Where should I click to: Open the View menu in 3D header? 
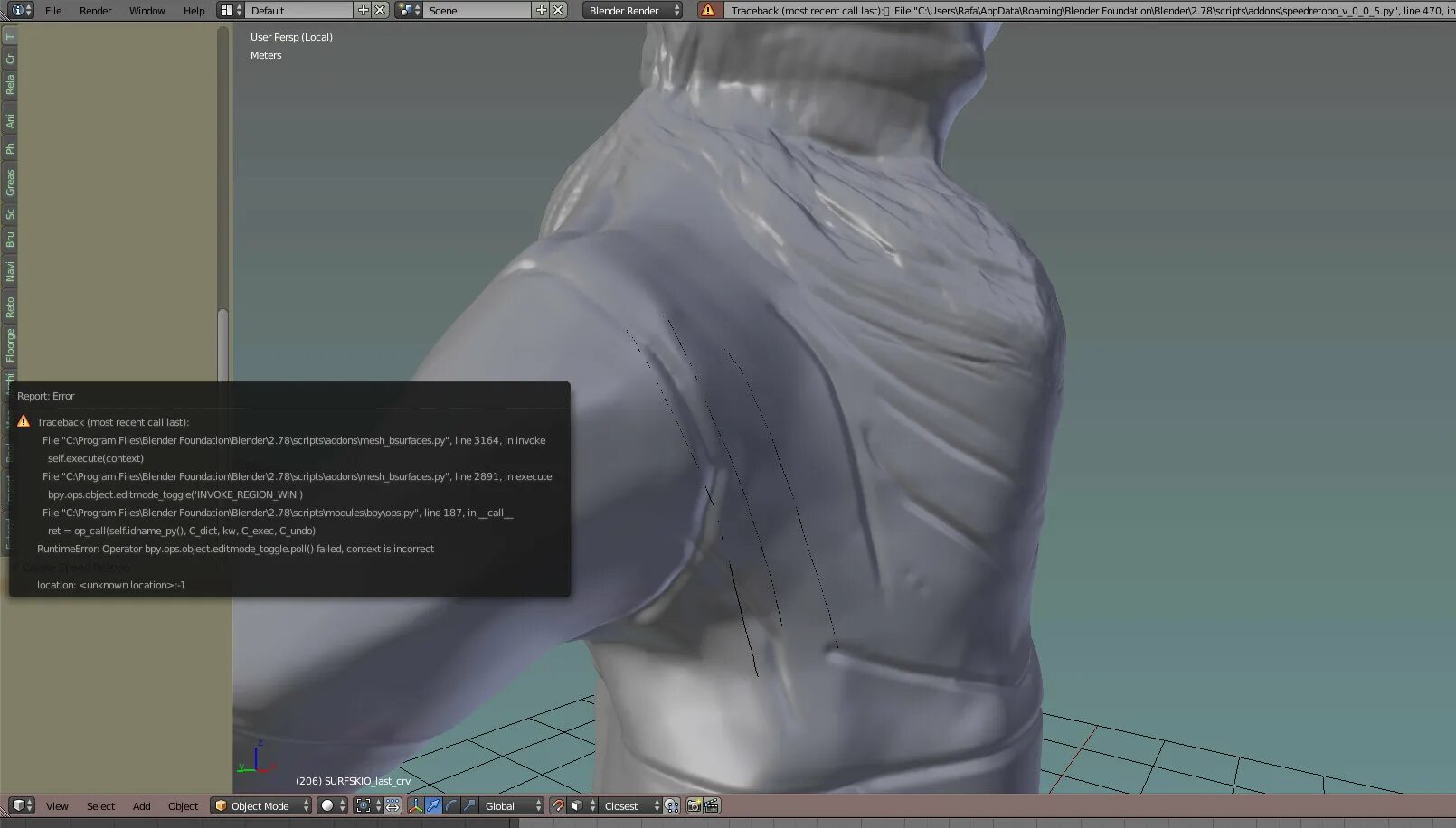57,806
